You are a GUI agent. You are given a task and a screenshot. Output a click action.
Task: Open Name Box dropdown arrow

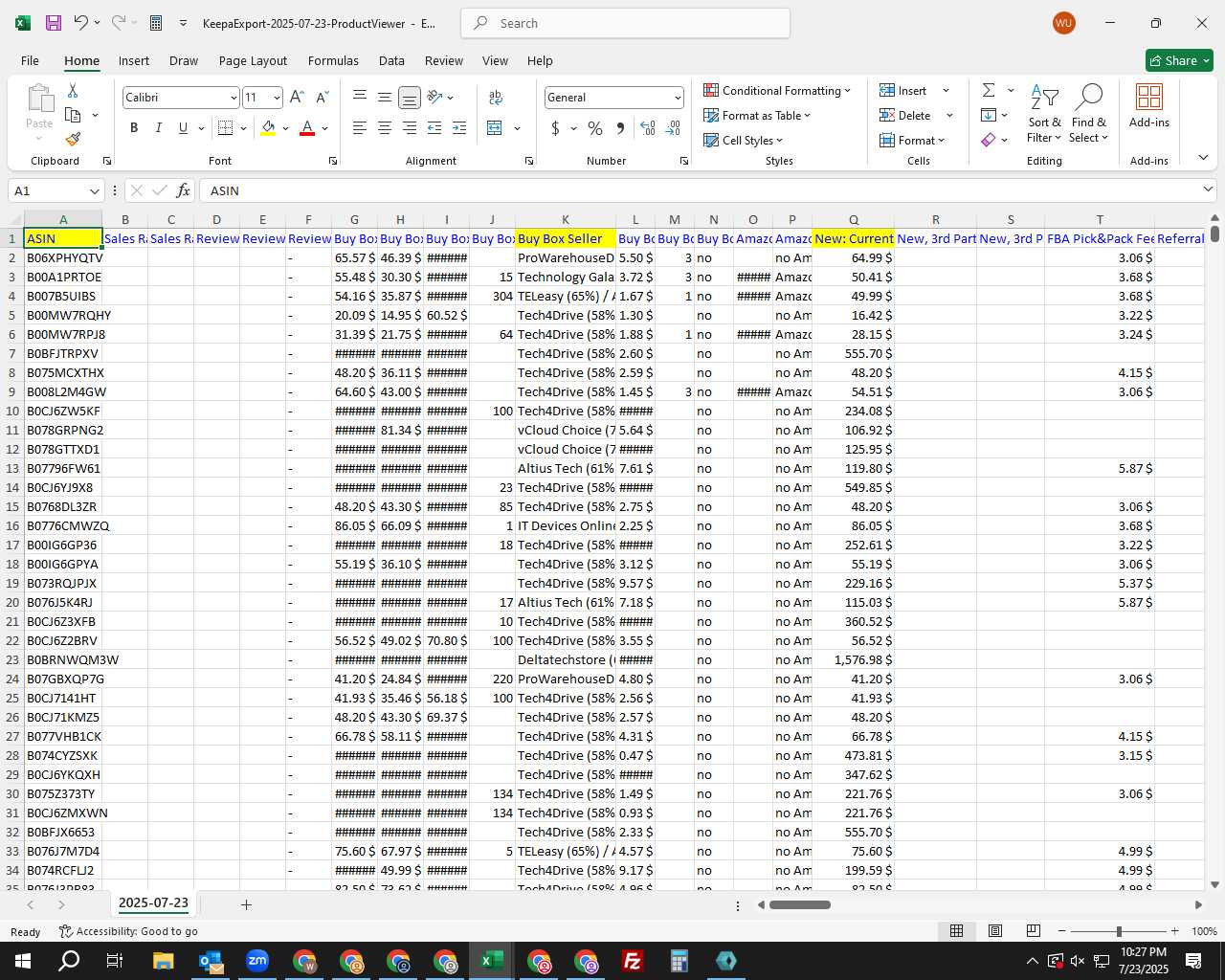click(x=94, y=190)
